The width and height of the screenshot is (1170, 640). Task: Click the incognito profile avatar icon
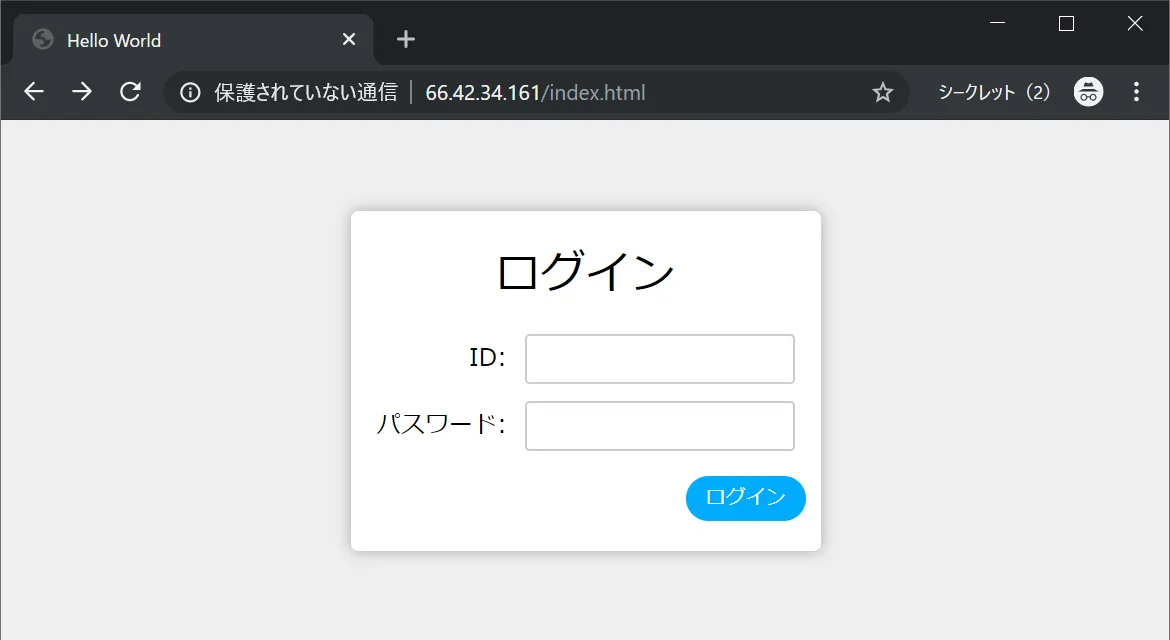[x=1088, y=91]
